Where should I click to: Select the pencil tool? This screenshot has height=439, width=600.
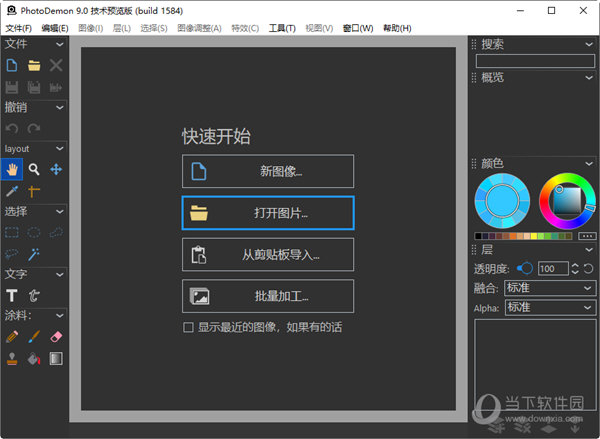(12, 337)
